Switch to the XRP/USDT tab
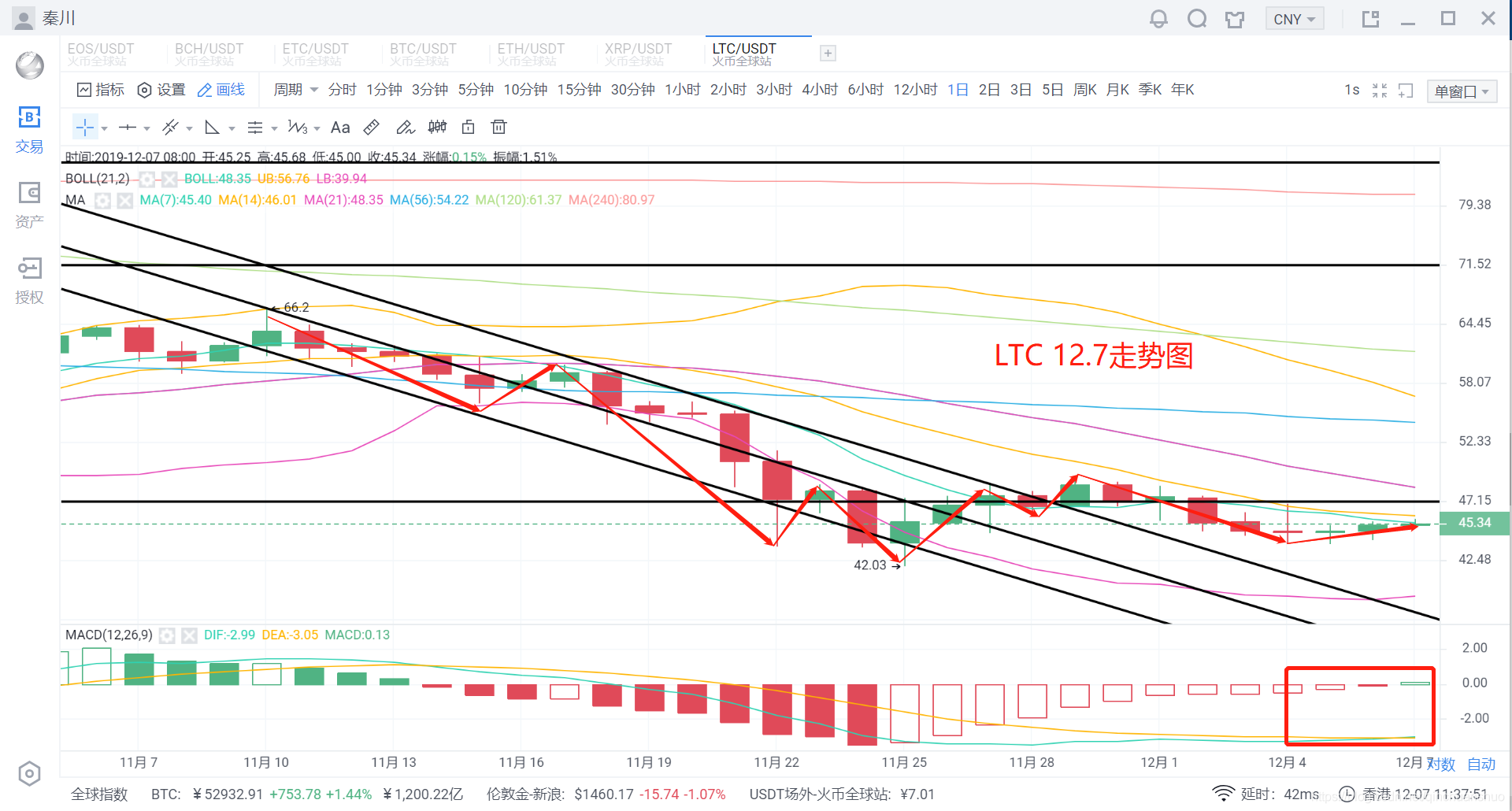Image resolution: width=1512 pixels, height=811 pixels. point(638,54)
